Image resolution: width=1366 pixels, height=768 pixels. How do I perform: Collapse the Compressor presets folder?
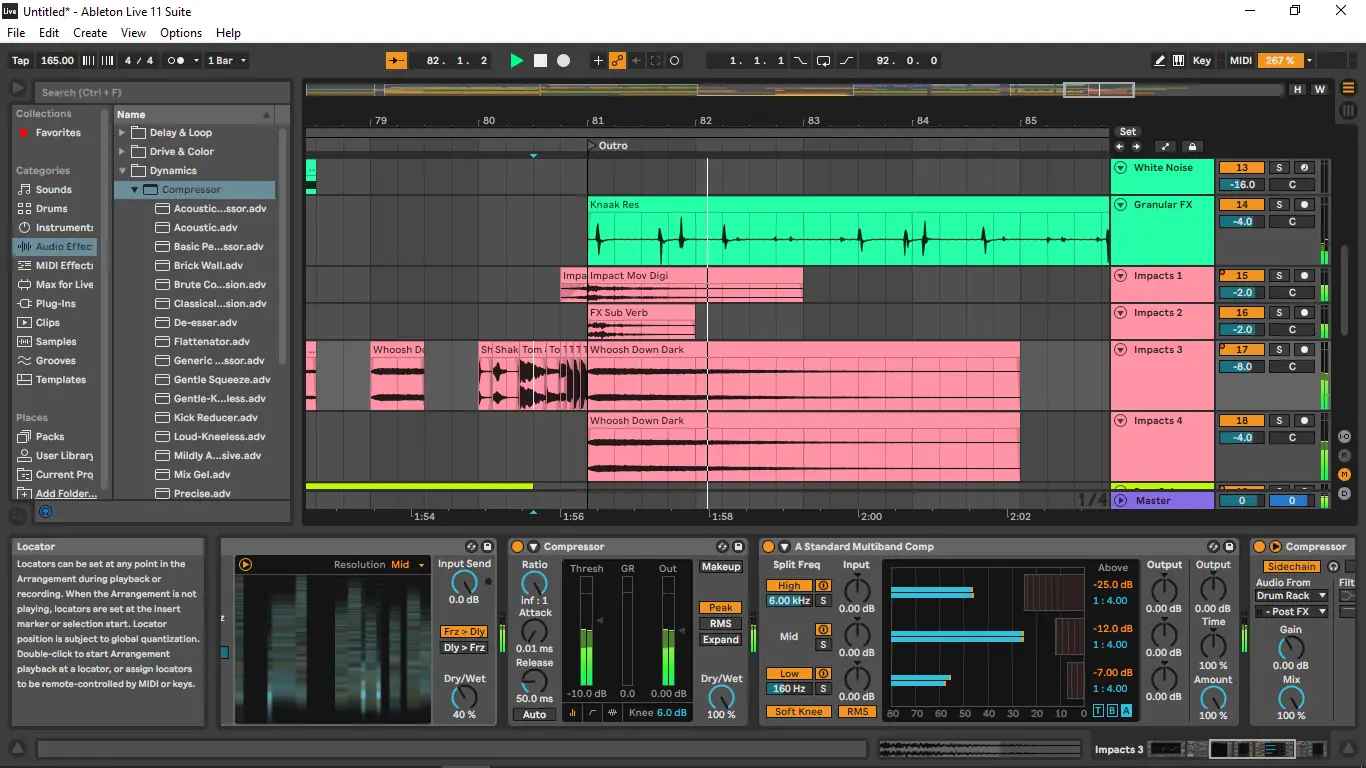(x=135, y=190)
